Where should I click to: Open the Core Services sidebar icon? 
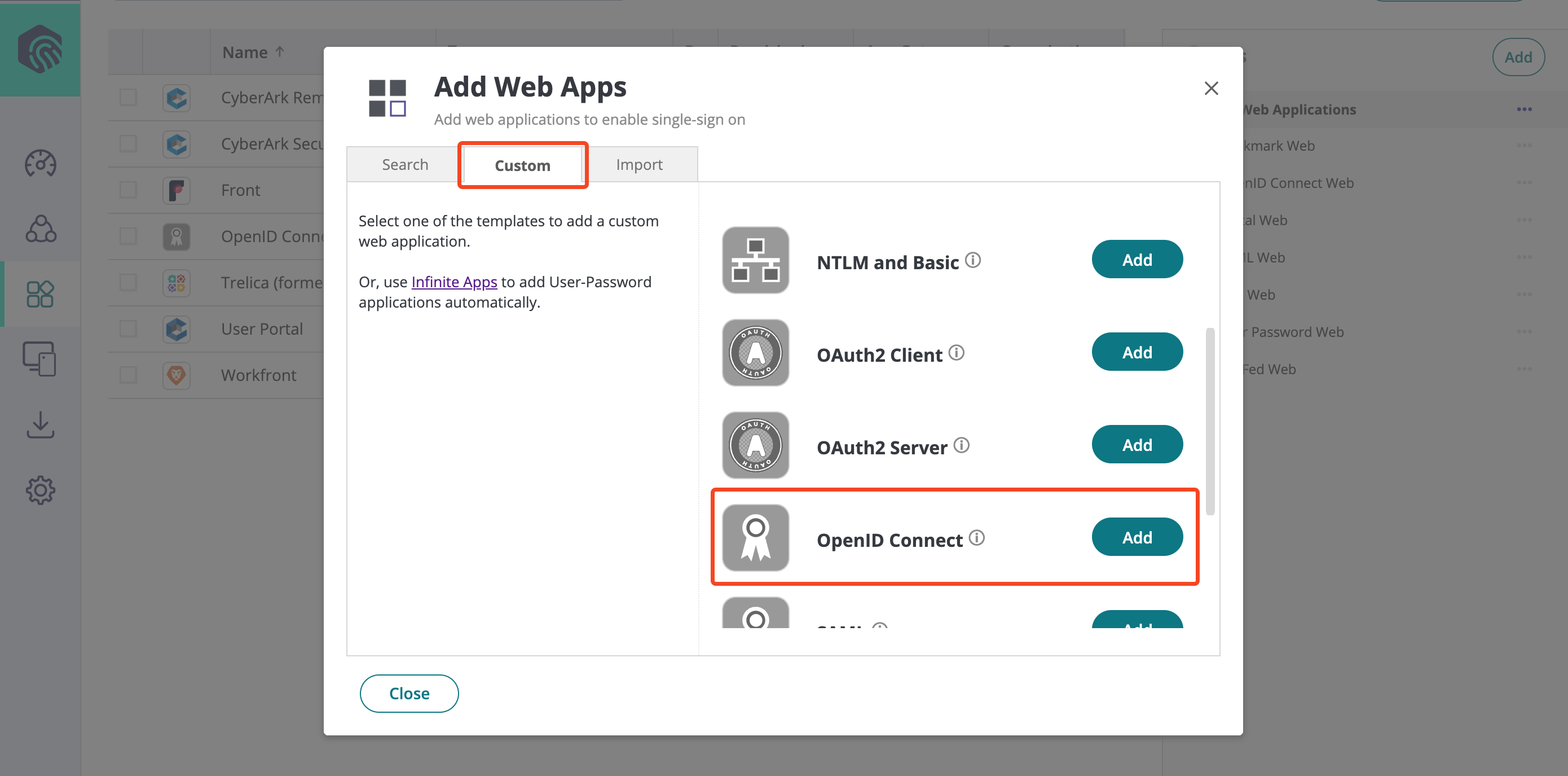pos(40,229)
